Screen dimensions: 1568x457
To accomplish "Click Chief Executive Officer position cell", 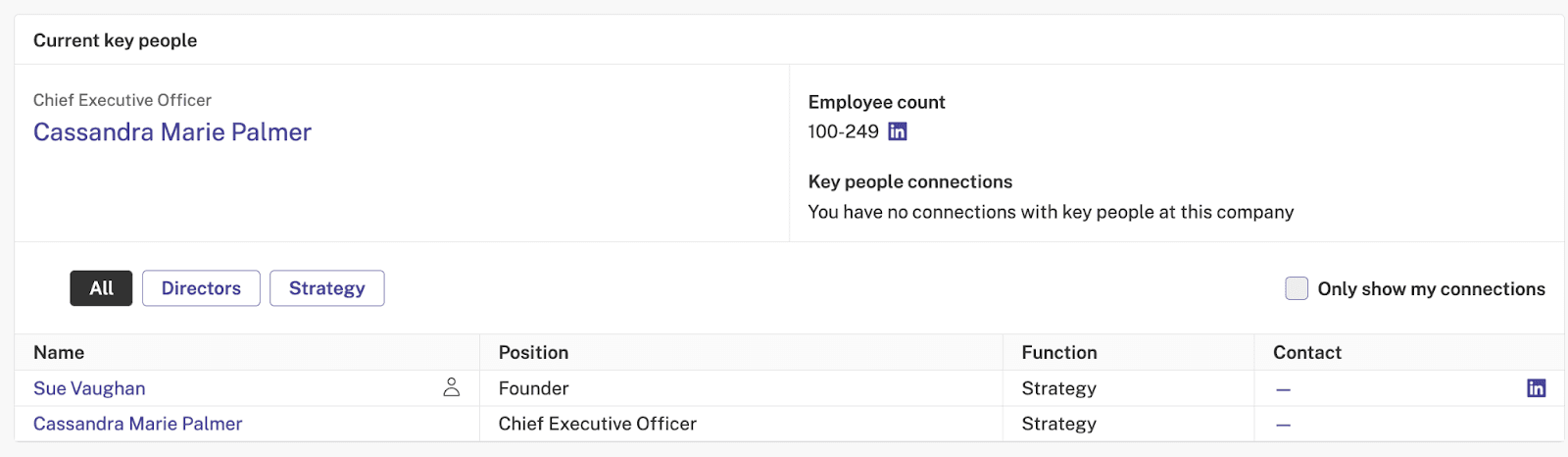I will [598, 424].
